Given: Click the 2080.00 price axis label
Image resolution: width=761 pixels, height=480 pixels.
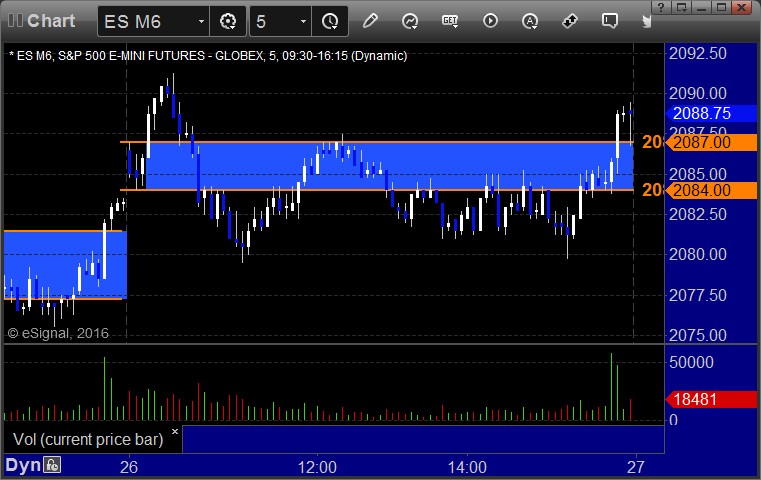Looking at the screenshot, I should [697, 254].
